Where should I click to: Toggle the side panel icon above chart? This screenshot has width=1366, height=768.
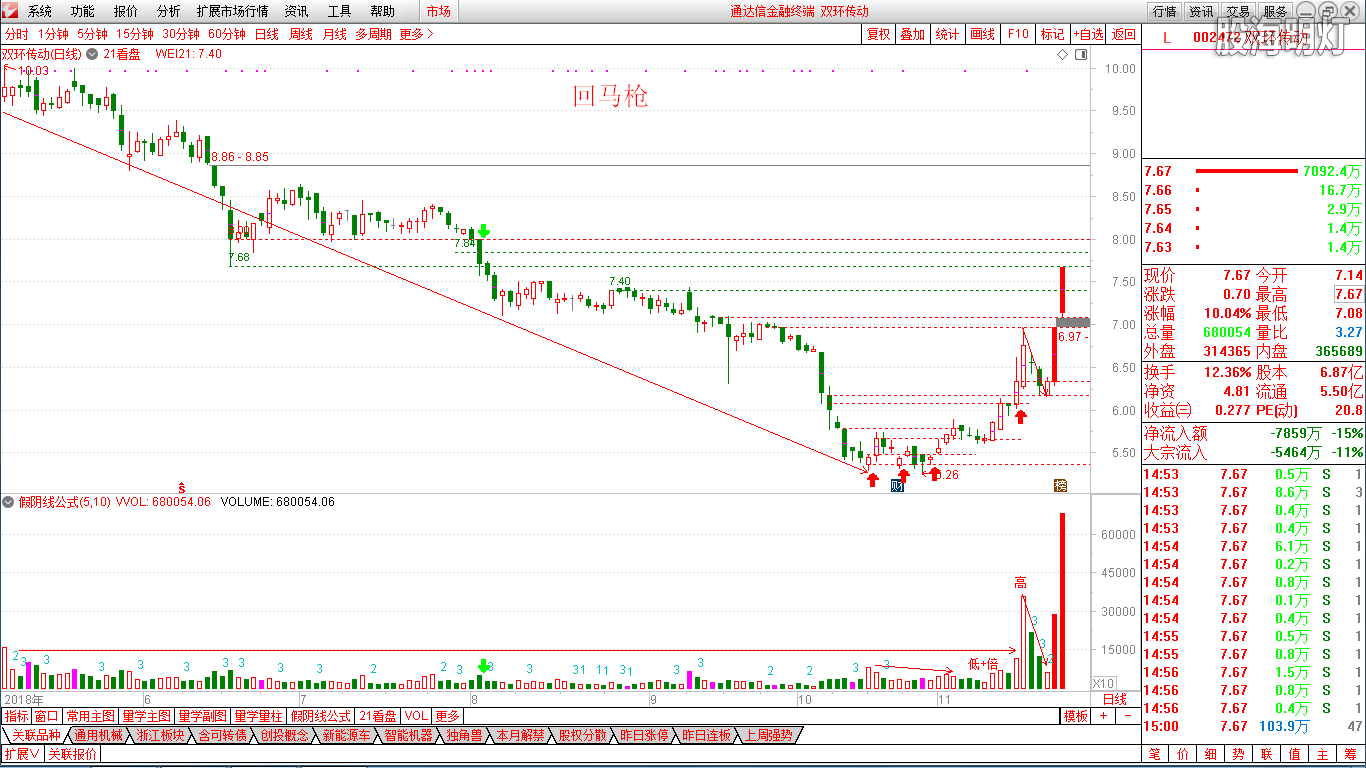coord(1081,54)
